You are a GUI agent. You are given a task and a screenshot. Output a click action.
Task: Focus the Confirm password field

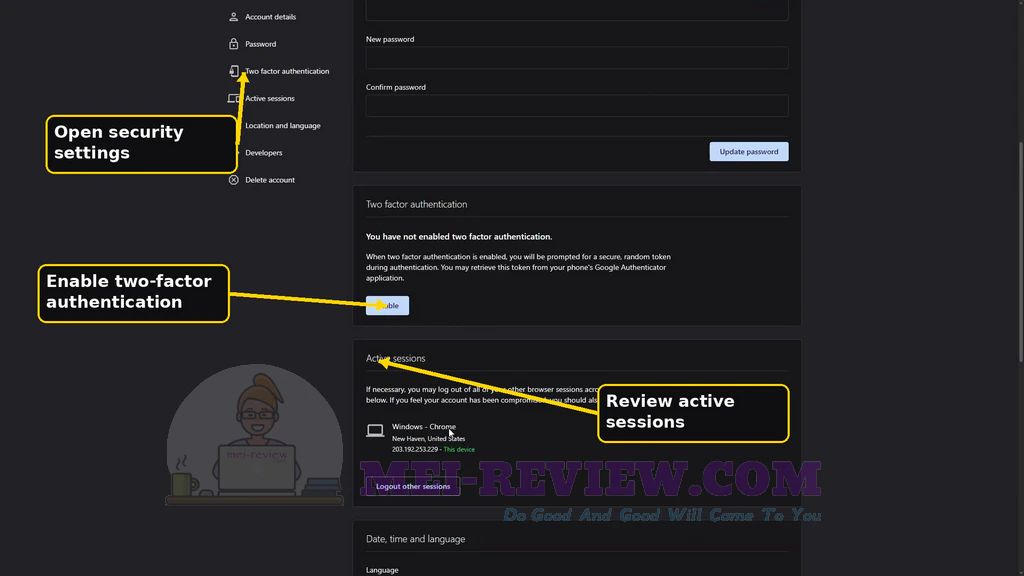(577, 106)
